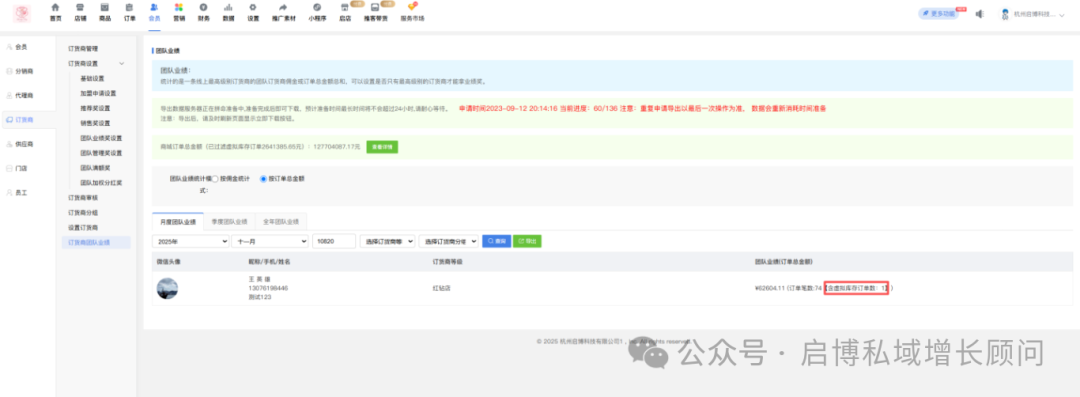
Task: Open the 2025年 year dropdown
Action: coord(190,241)
